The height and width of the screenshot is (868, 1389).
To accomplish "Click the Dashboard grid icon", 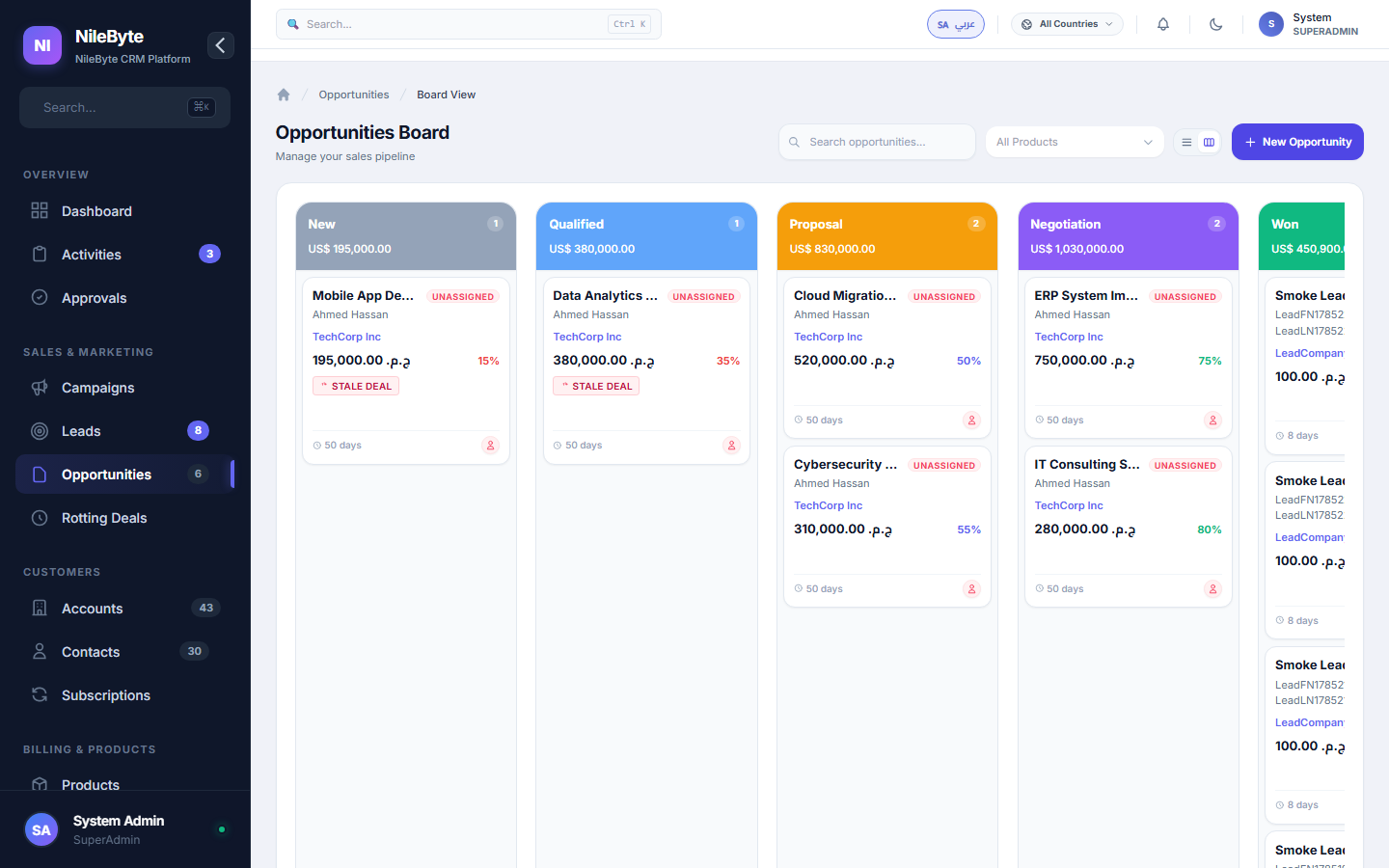I will (x=40, y=210).
